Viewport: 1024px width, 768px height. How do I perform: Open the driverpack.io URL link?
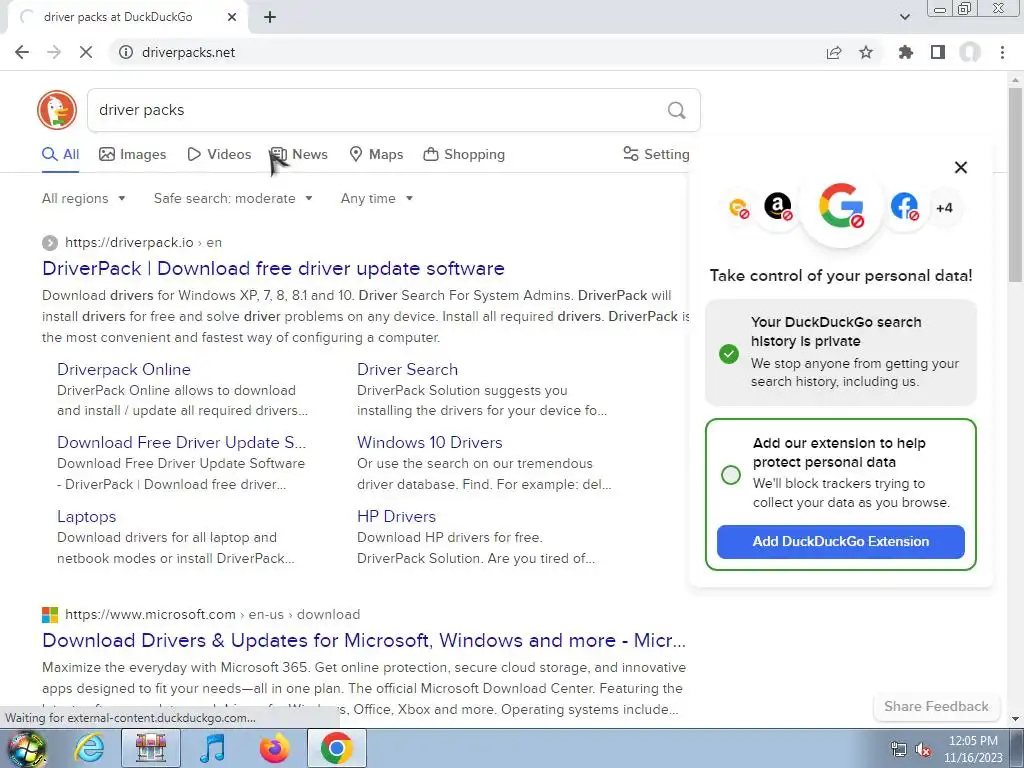(143, 242)
